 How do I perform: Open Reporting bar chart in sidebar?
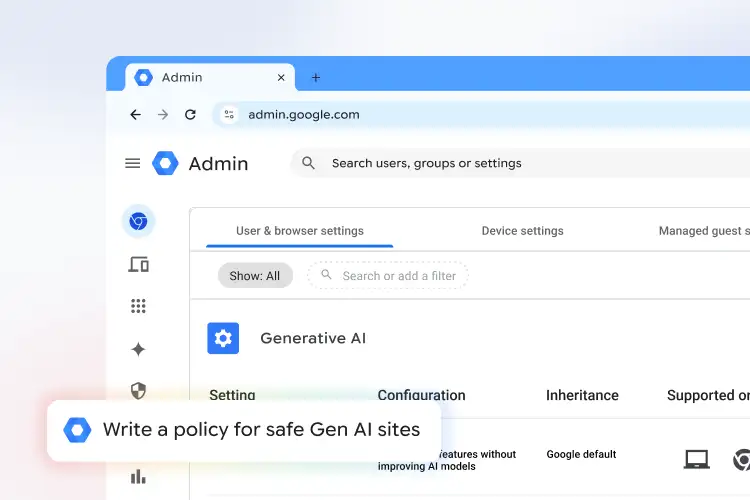tap(138, 477)
